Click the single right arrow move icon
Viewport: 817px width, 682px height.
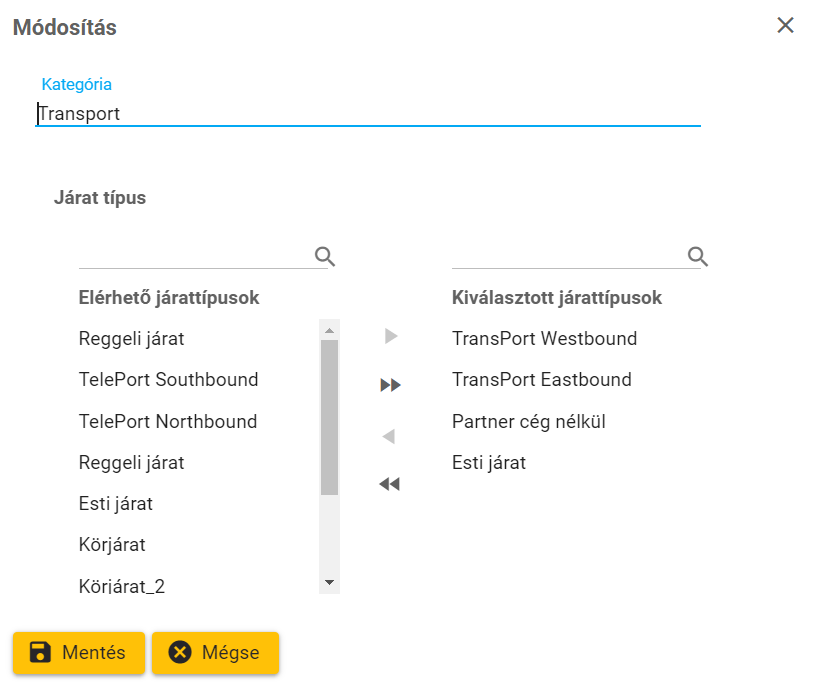tap(391, 336)
